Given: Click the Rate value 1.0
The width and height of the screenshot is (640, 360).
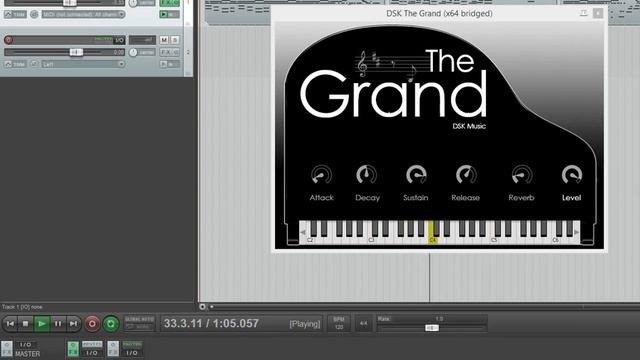Looking at the screenshot, I should [439, 319].
